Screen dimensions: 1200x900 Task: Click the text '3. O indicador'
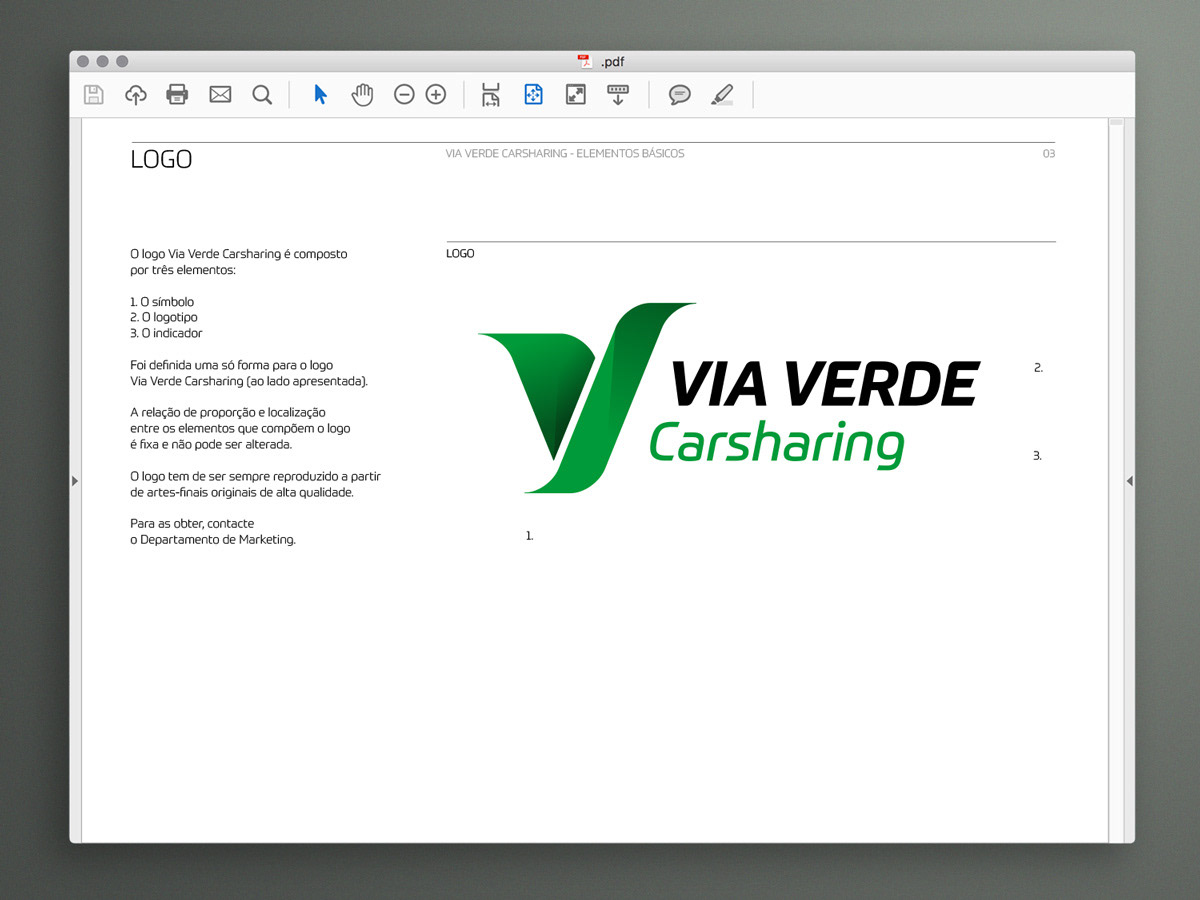(x=166, y=334)
